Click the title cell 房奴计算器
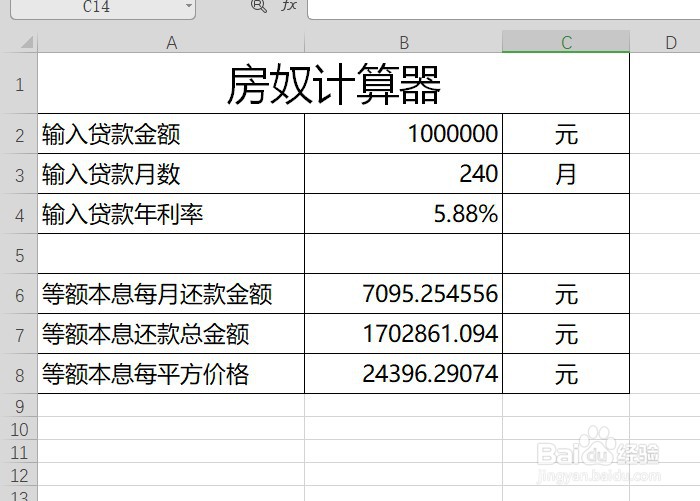The height and width of the screenshot is (501, 700). (x=333, y=84)
